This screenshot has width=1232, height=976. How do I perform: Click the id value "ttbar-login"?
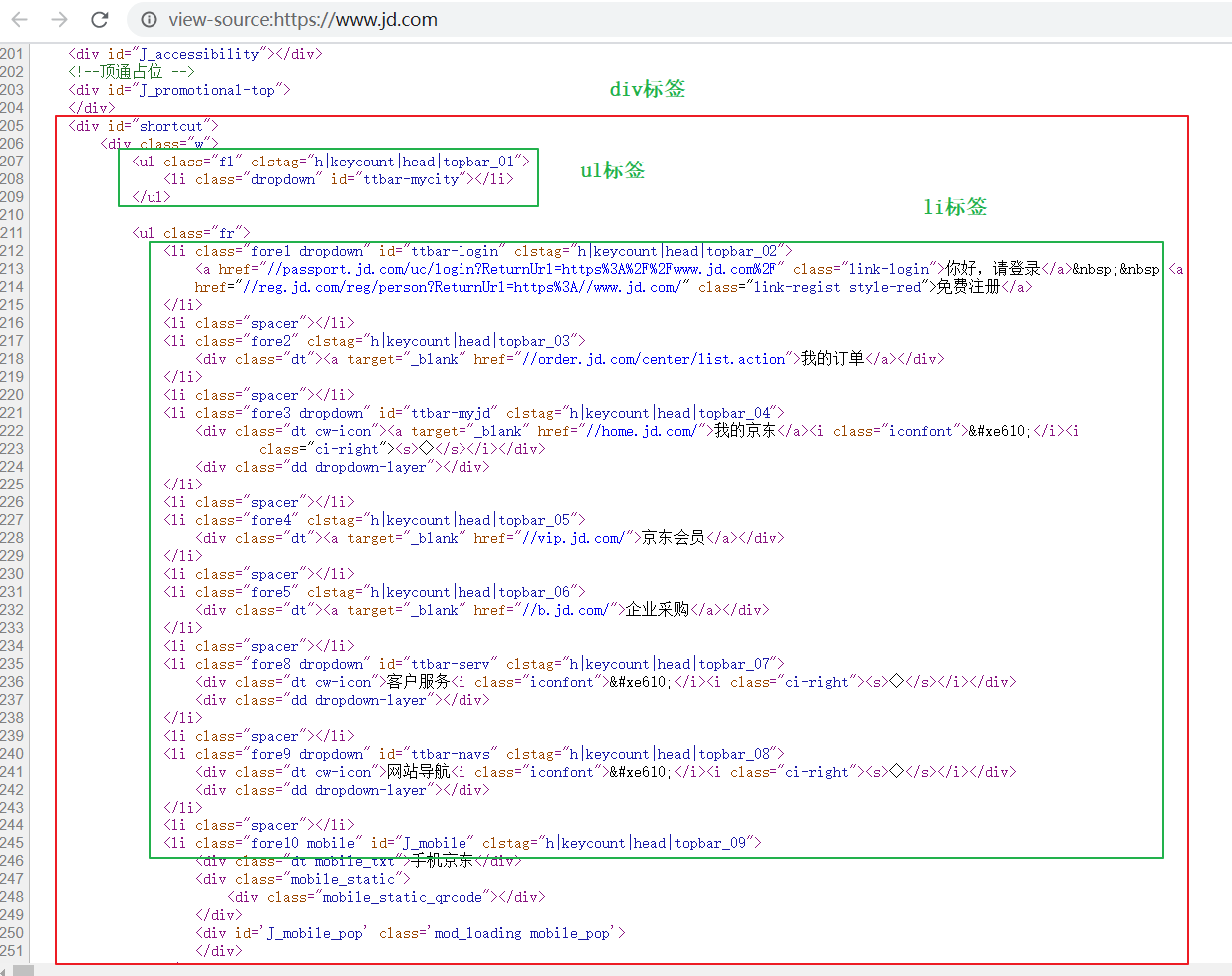coord(455,251)
